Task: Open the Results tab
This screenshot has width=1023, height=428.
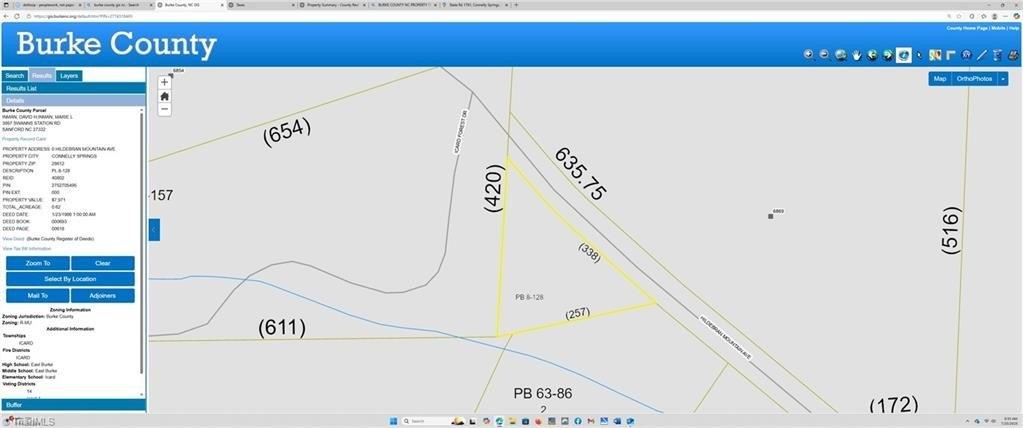Action: tap(42, 76)
